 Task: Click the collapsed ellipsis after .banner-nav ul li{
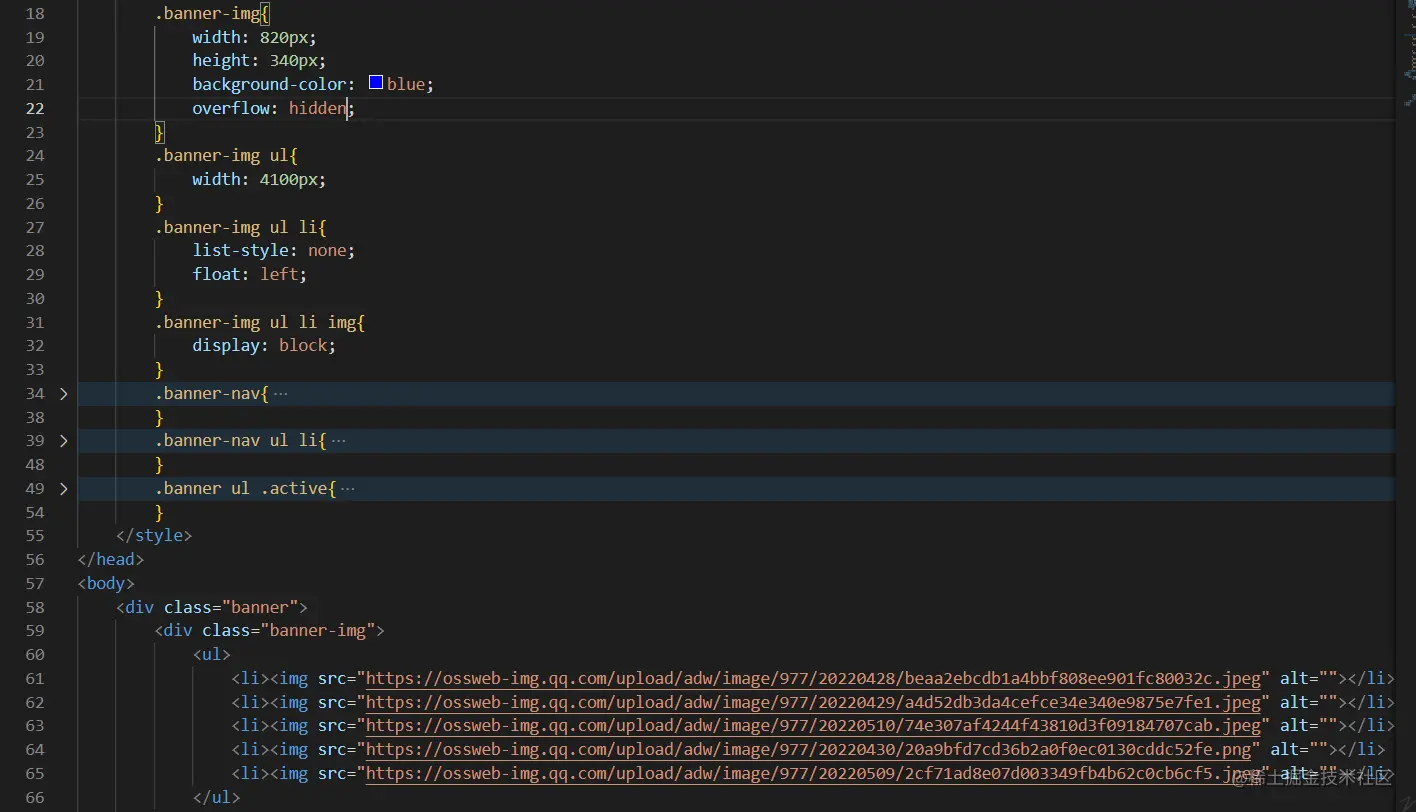pyautogui.click(x=338, y=441)
